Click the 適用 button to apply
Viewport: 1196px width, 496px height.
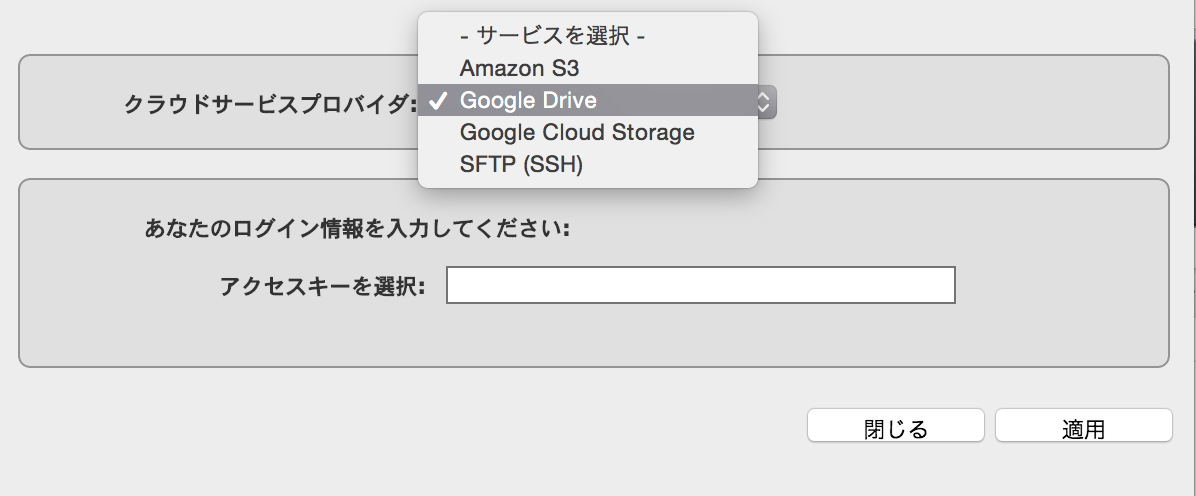(1083, 426)
